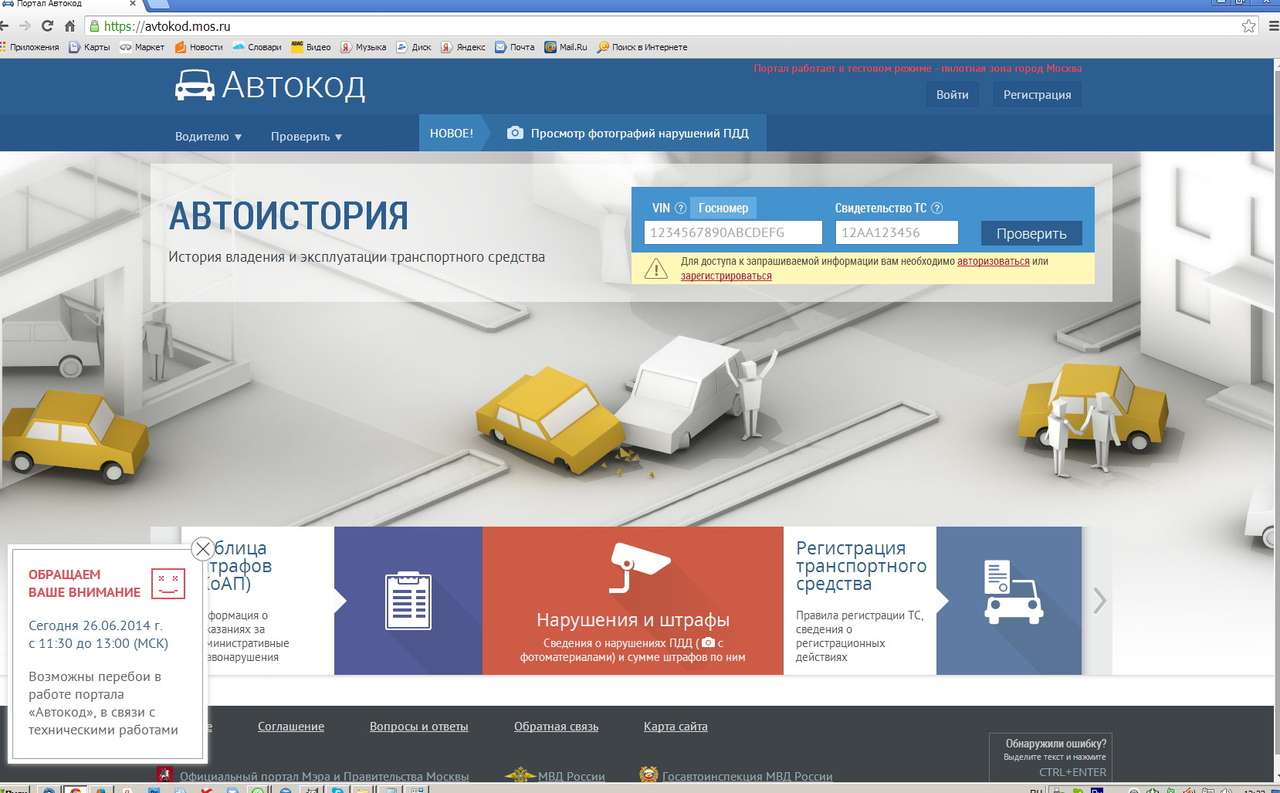Open the clipboard fines table tile icon
Image resolution: width=1280 pixels, height=793 pixels.
[x=408, y=600]
